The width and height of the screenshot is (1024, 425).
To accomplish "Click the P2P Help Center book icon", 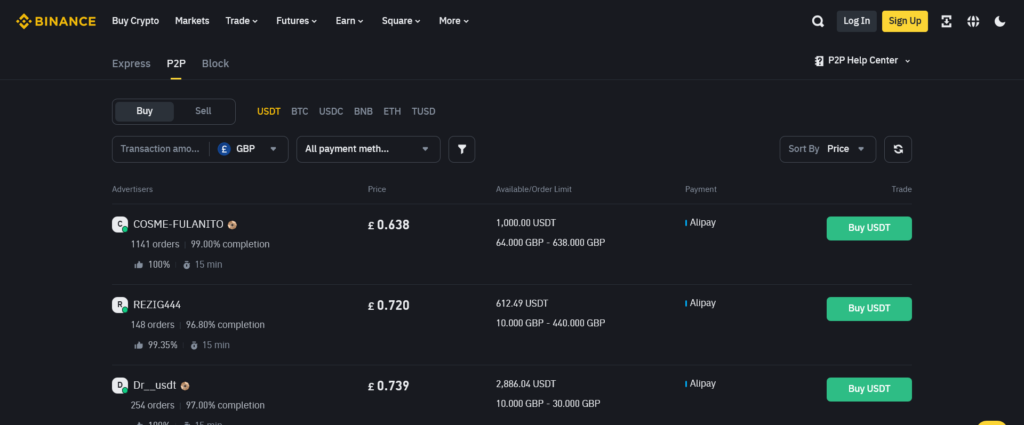I will click(x=819, y=61).
